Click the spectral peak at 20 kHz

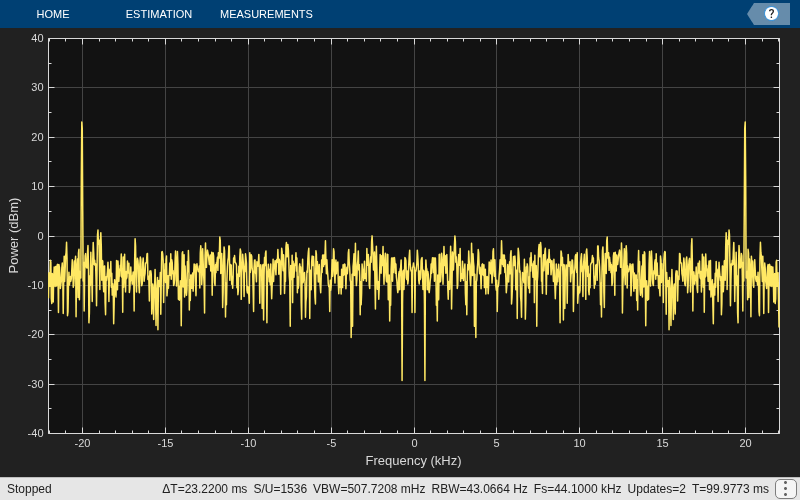tap(745, 122)
